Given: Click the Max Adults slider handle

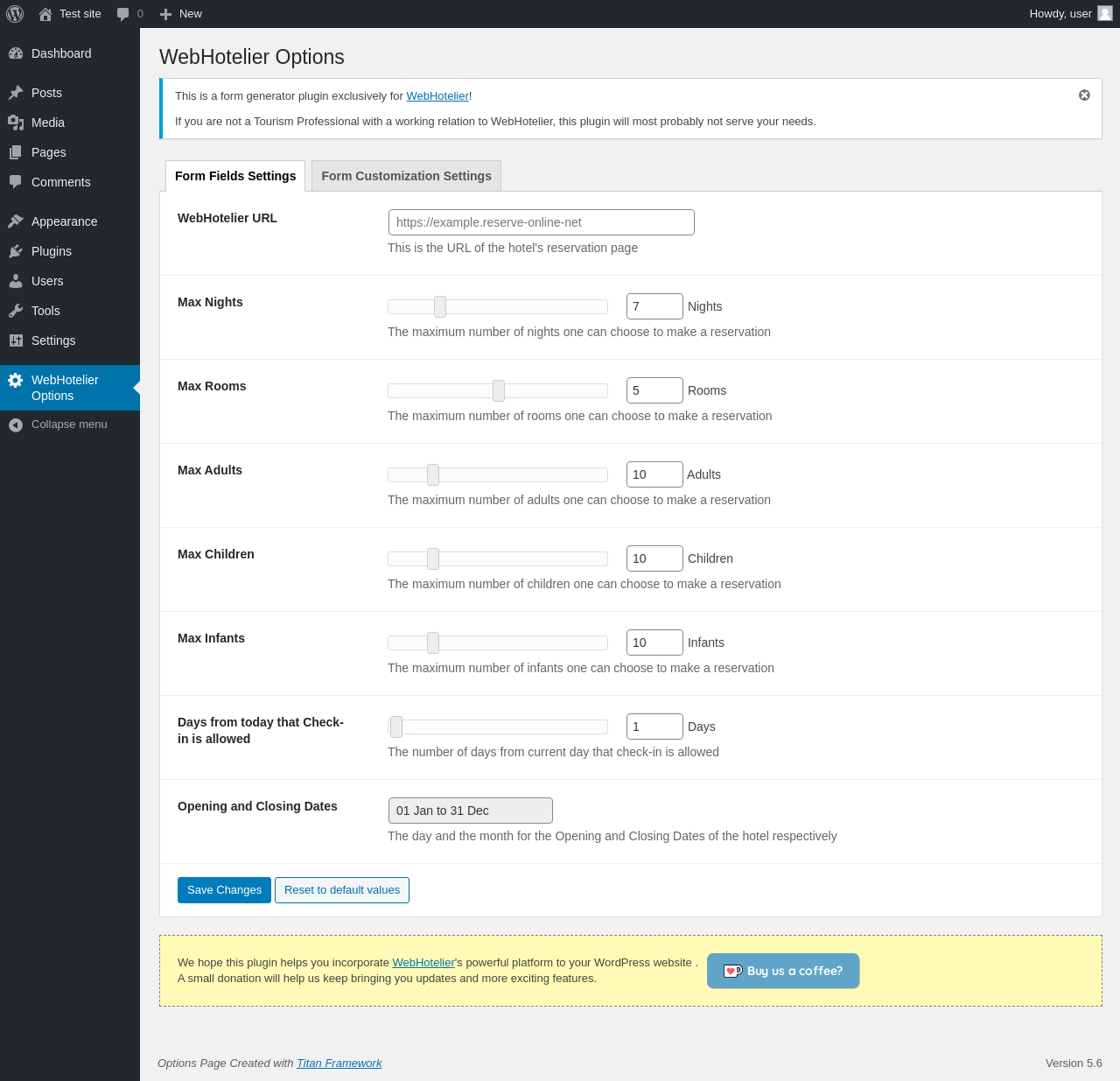Looking at the screenshot, I should tap(433, 474).
